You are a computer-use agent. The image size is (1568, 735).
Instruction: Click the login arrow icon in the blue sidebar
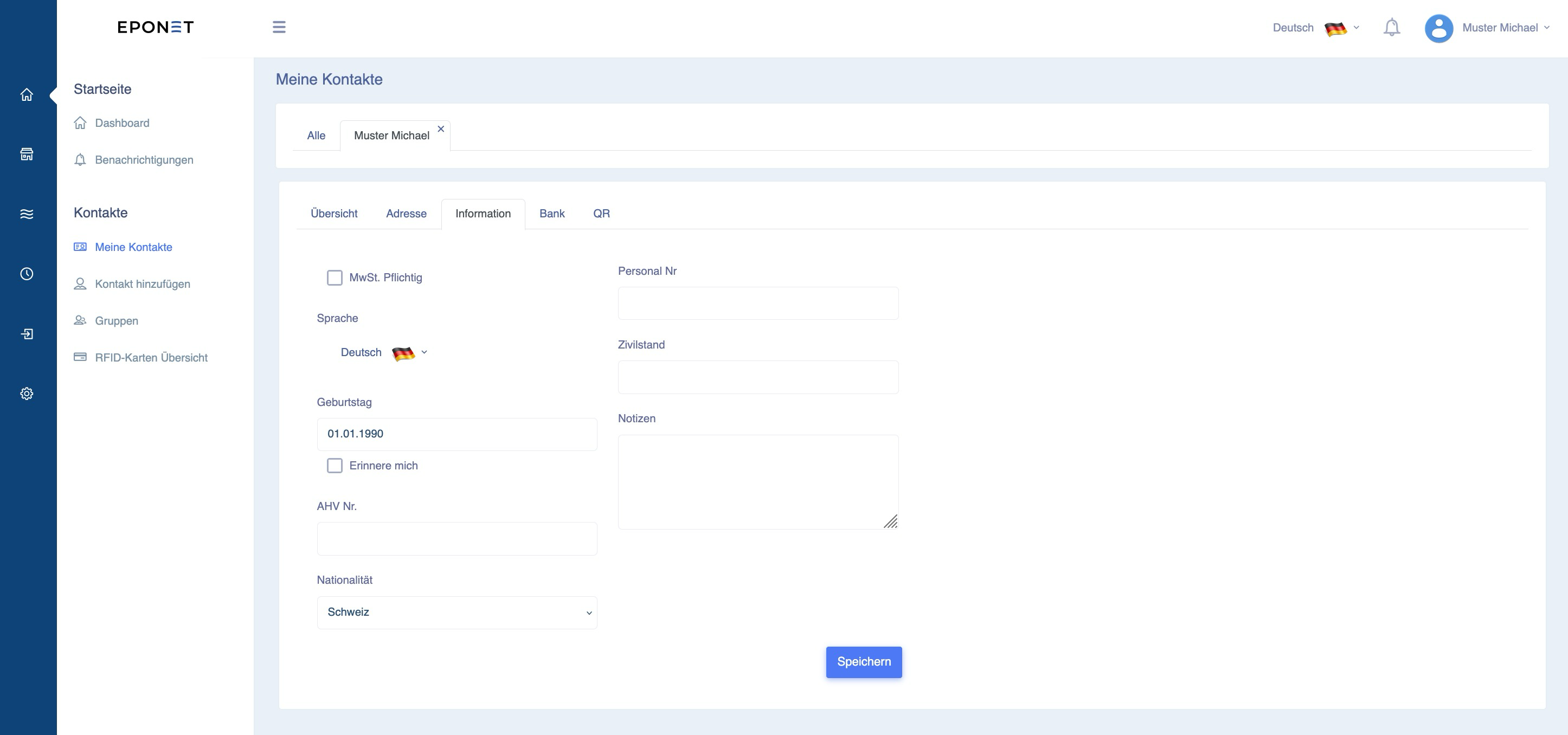click(26, 333)
